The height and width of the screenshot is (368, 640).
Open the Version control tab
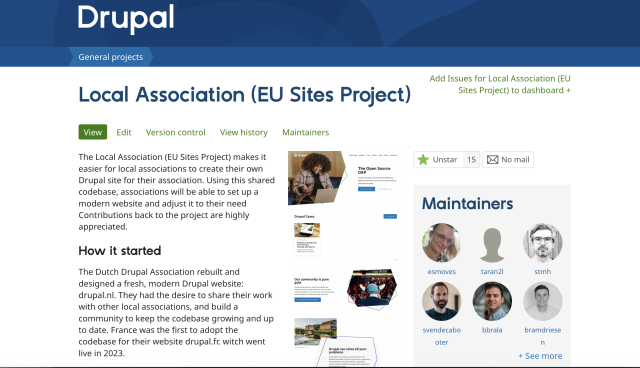coord(176,132)
